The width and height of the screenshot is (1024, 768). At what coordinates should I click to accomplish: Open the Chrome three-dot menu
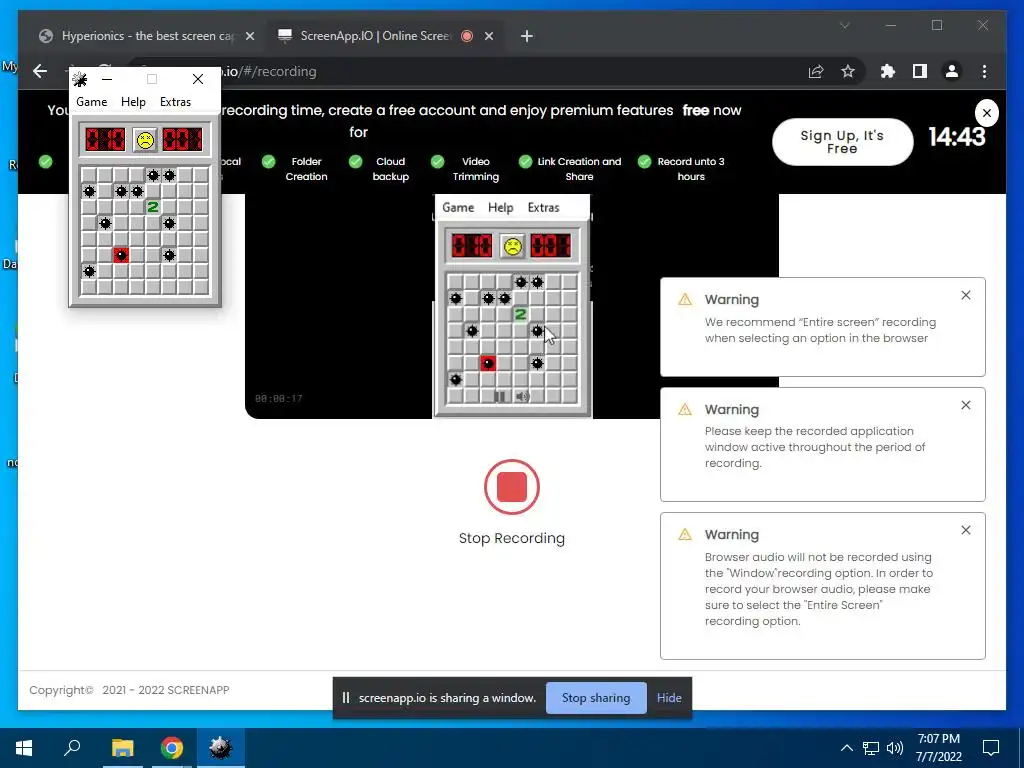(984, 71)
